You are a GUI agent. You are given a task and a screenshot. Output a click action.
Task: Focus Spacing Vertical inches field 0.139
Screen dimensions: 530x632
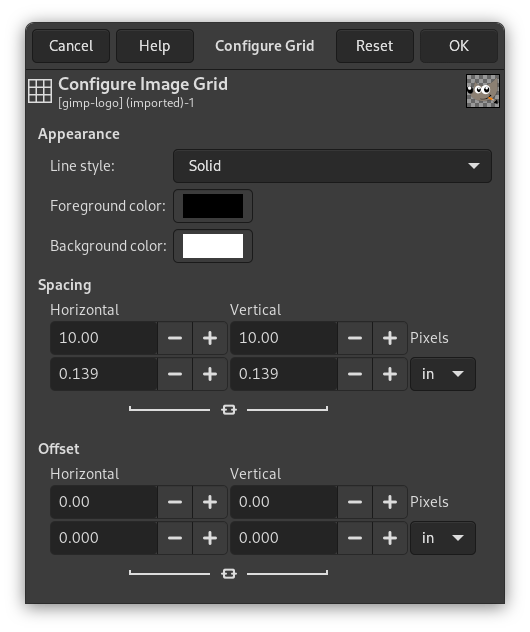pyautogui.click(x=284, y=374)
